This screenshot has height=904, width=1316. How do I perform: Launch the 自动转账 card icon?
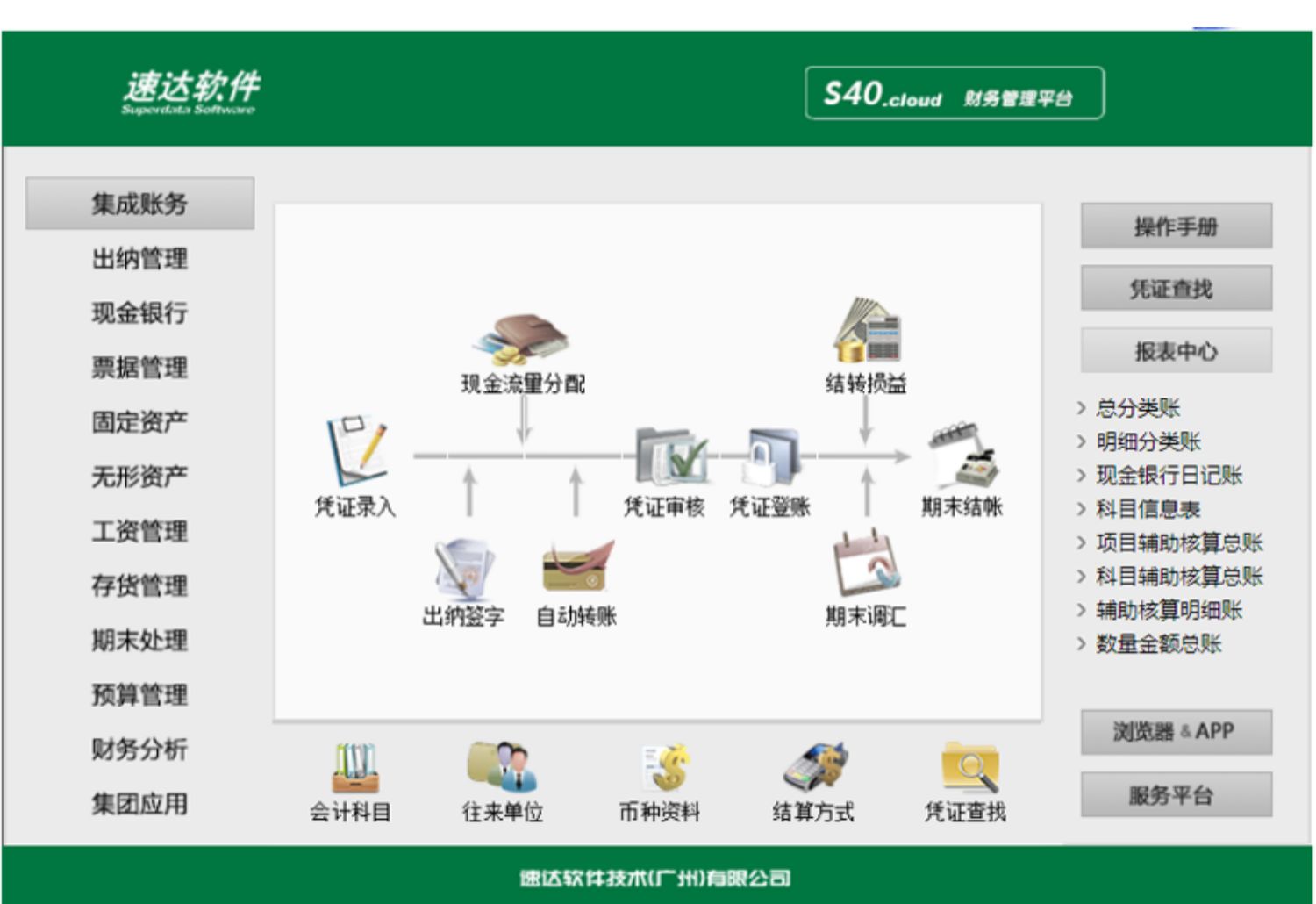point(577,567)
